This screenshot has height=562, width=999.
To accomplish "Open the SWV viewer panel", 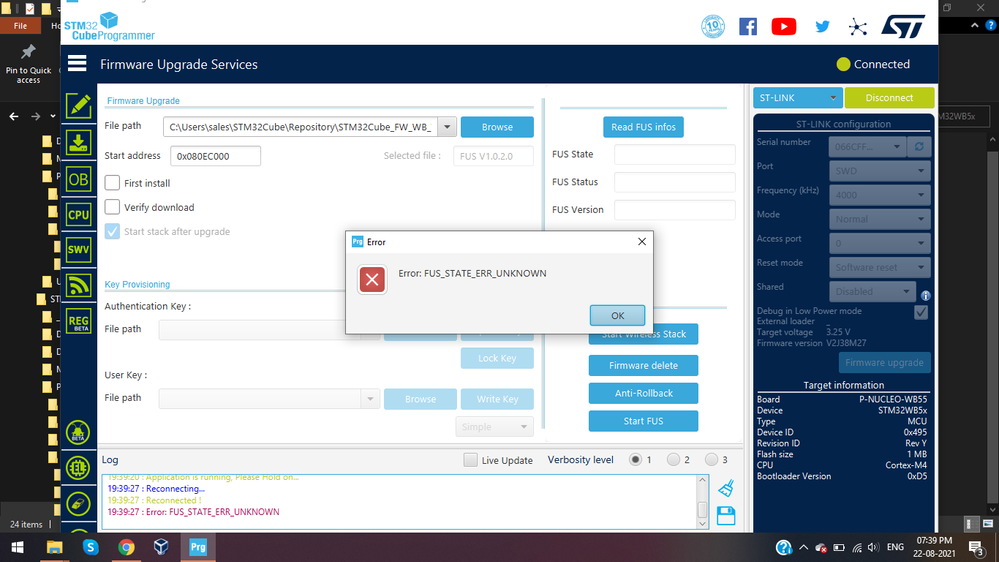I will pos(78,250).
